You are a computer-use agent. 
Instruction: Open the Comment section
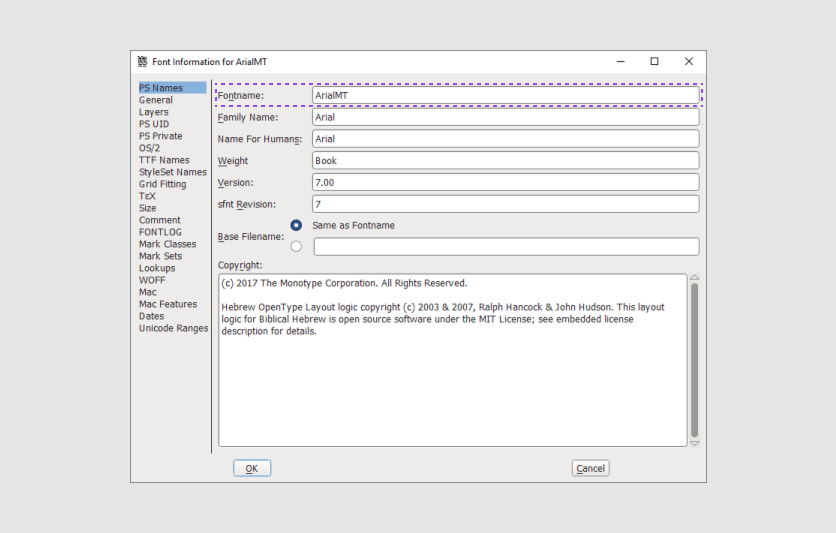coord(159,220)
